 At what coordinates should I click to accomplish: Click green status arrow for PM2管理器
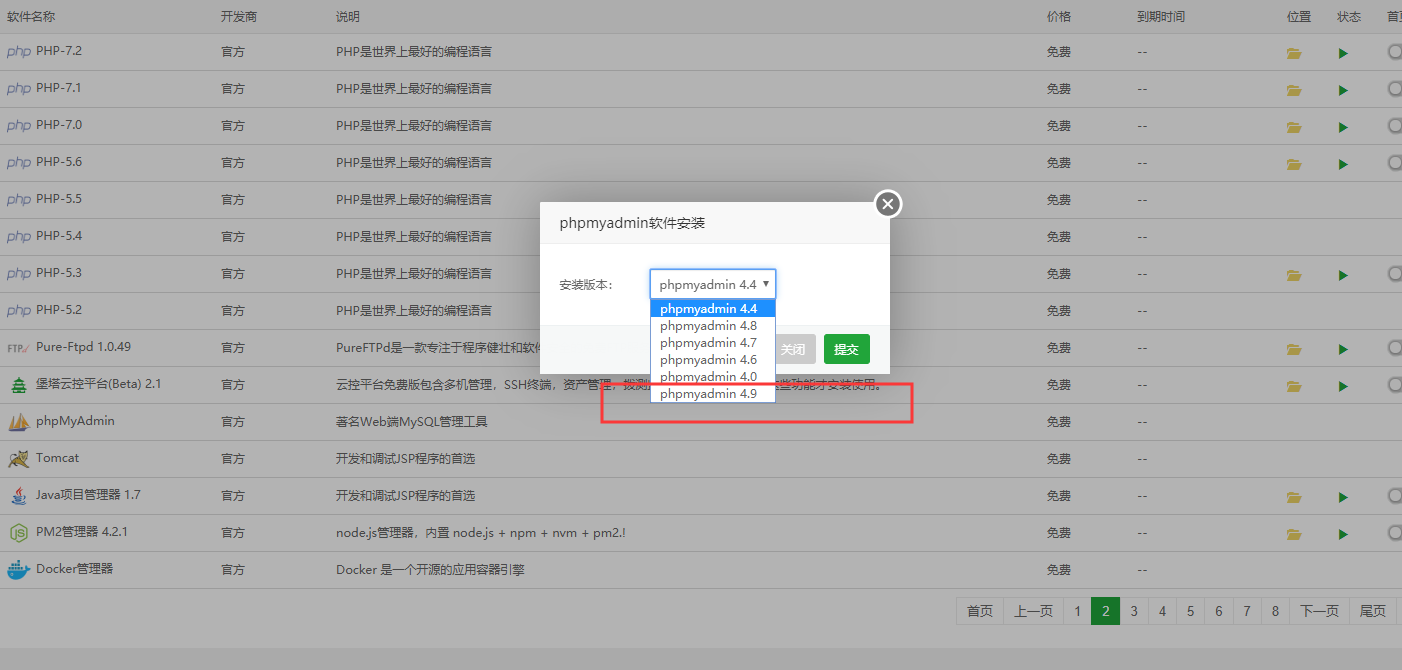(x=1343, y=534)
